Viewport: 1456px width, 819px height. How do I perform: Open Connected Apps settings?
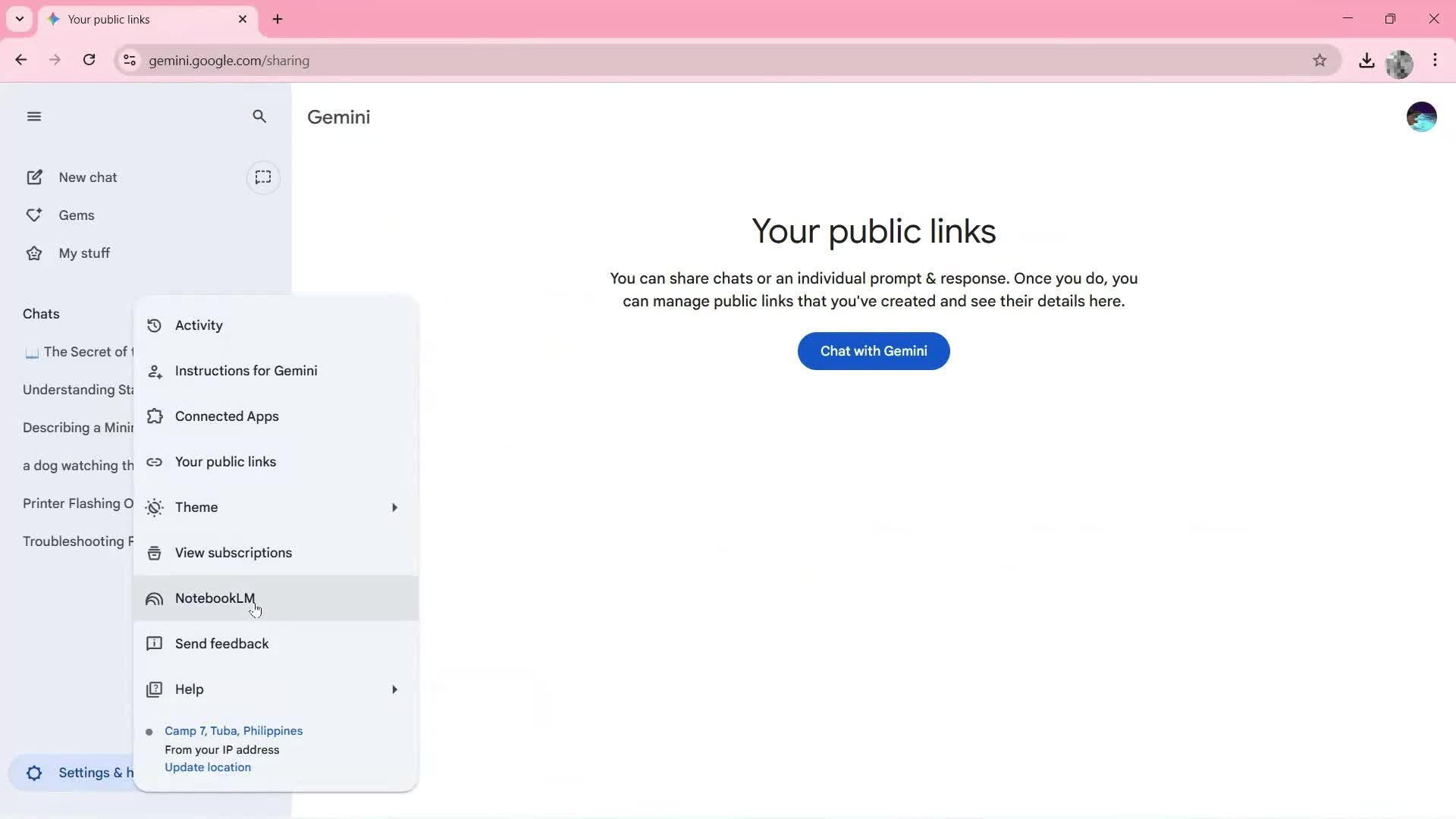[227, 416]
